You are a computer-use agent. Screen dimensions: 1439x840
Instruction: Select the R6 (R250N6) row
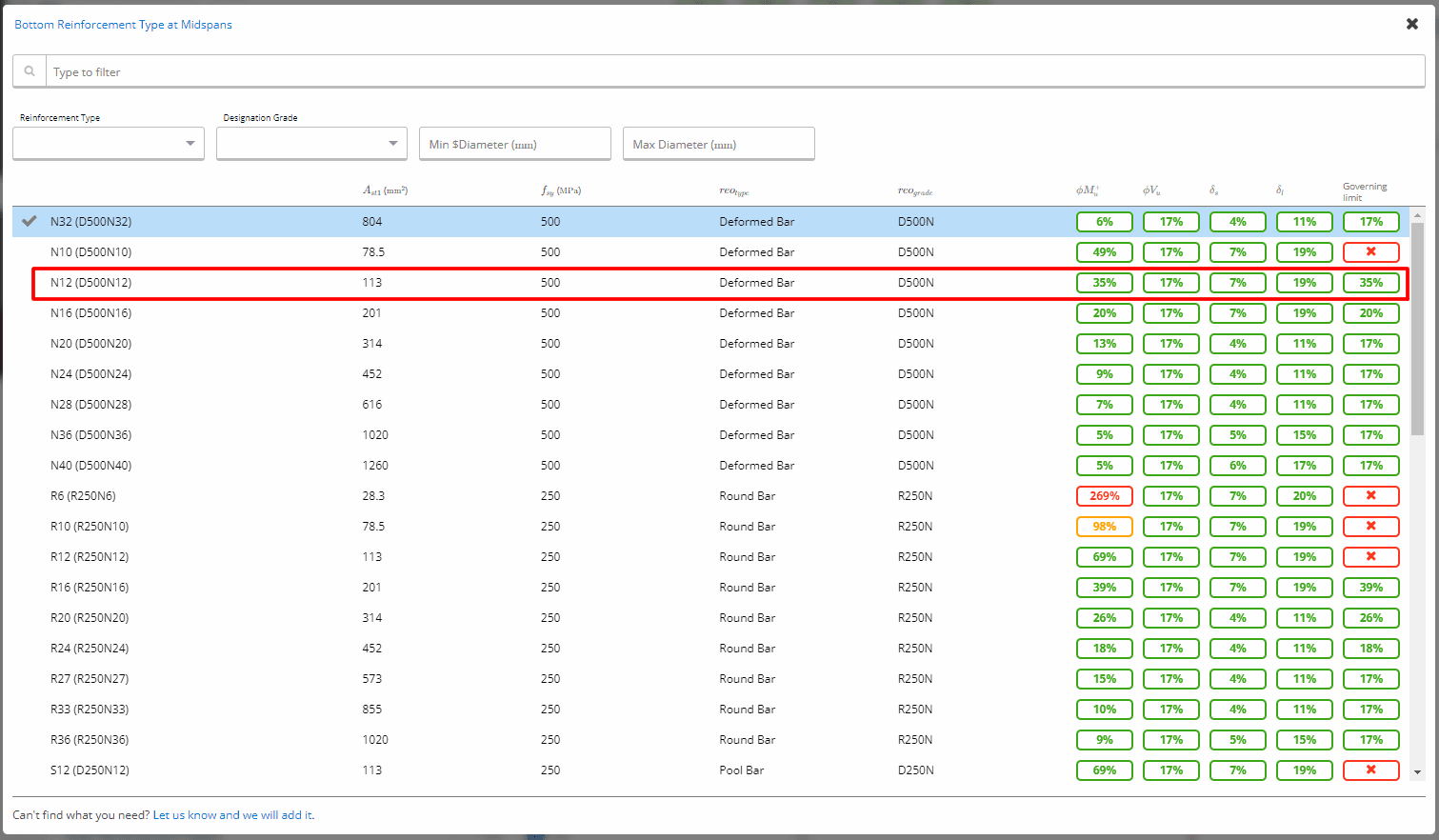pos(710,496)
